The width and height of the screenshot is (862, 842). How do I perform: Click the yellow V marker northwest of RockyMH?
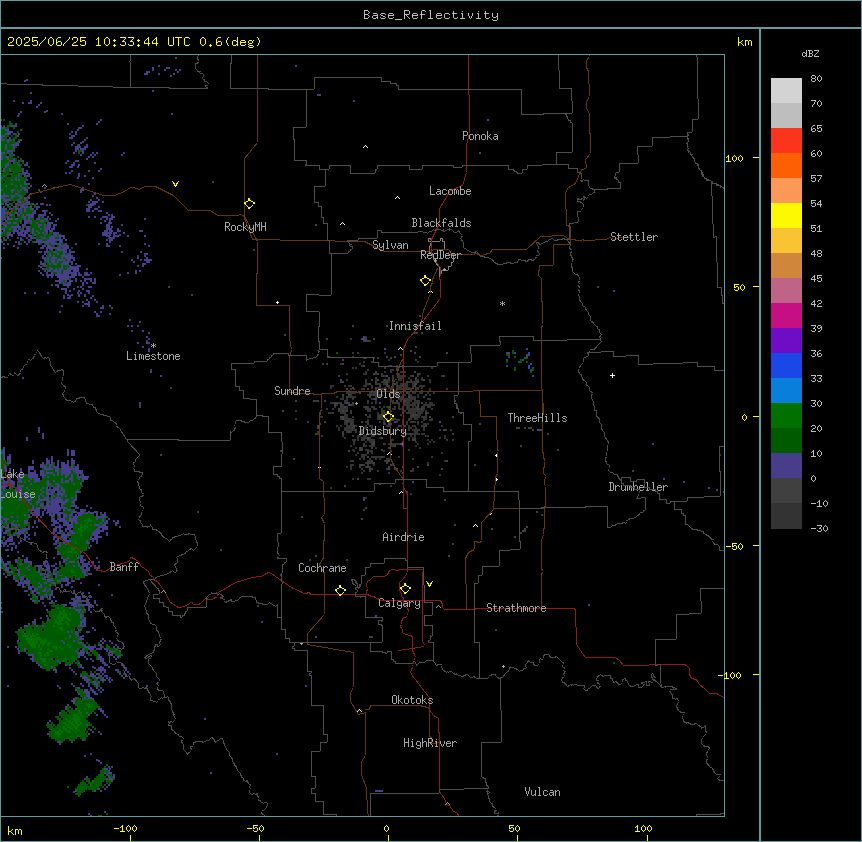click(x=175, y=184)
